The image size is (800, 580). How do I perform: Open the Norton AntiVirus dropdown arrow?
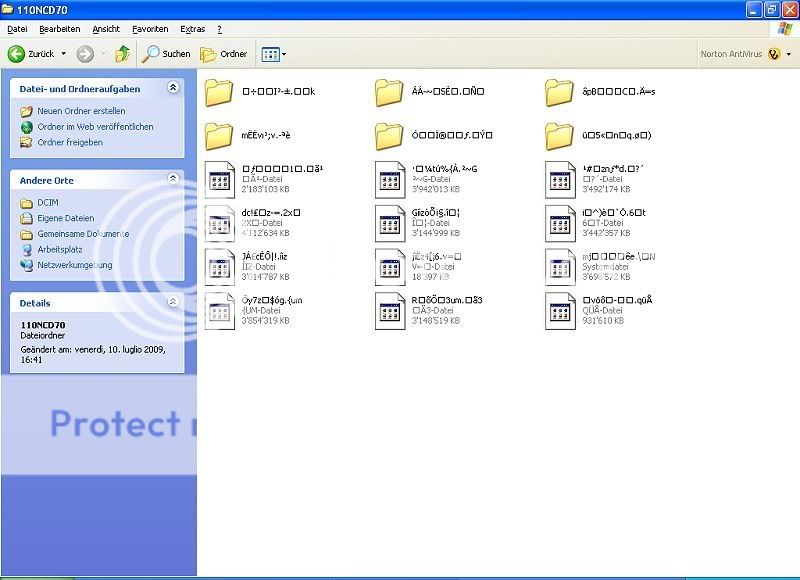(789, 54)
